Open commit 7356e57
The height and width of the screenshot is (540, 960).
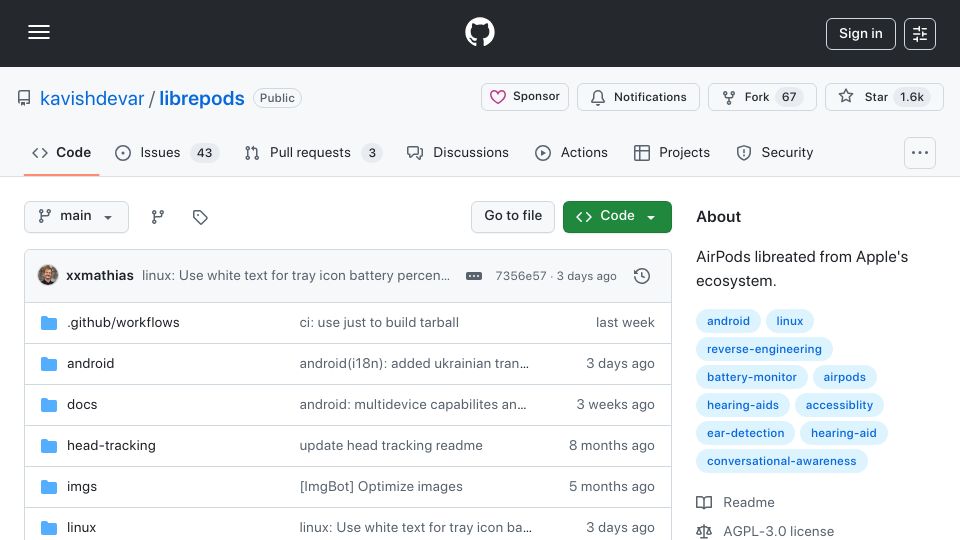[x=520, y=276]
